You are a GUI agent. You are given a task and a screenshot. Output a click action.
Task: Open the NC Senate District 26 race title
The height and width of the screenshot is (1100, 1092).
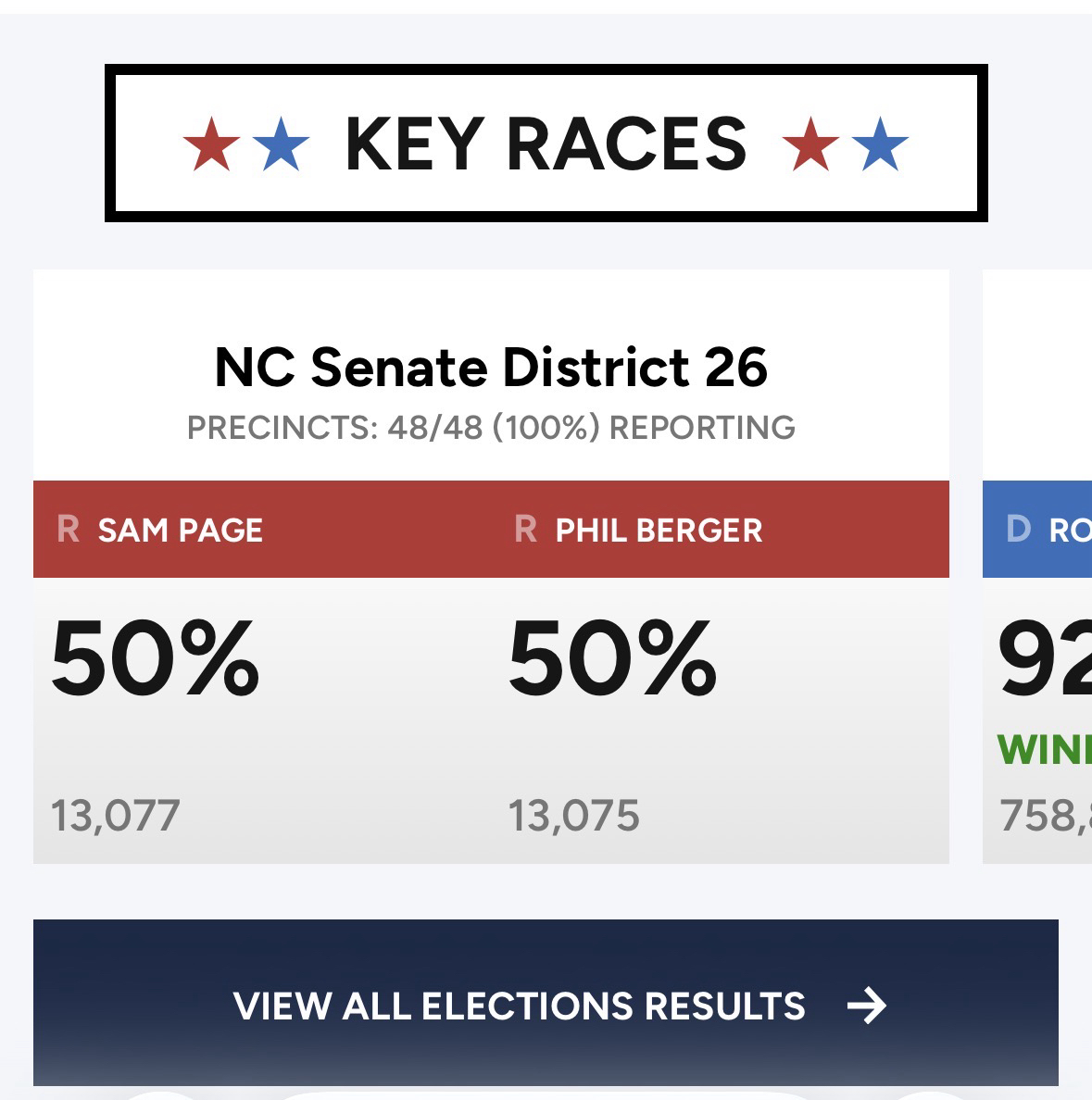[491, 368]
